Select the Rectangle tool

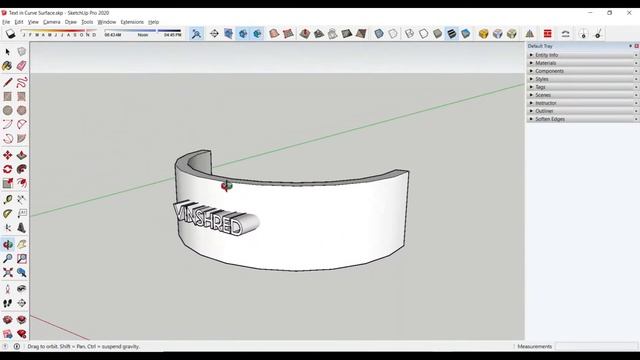7,96
